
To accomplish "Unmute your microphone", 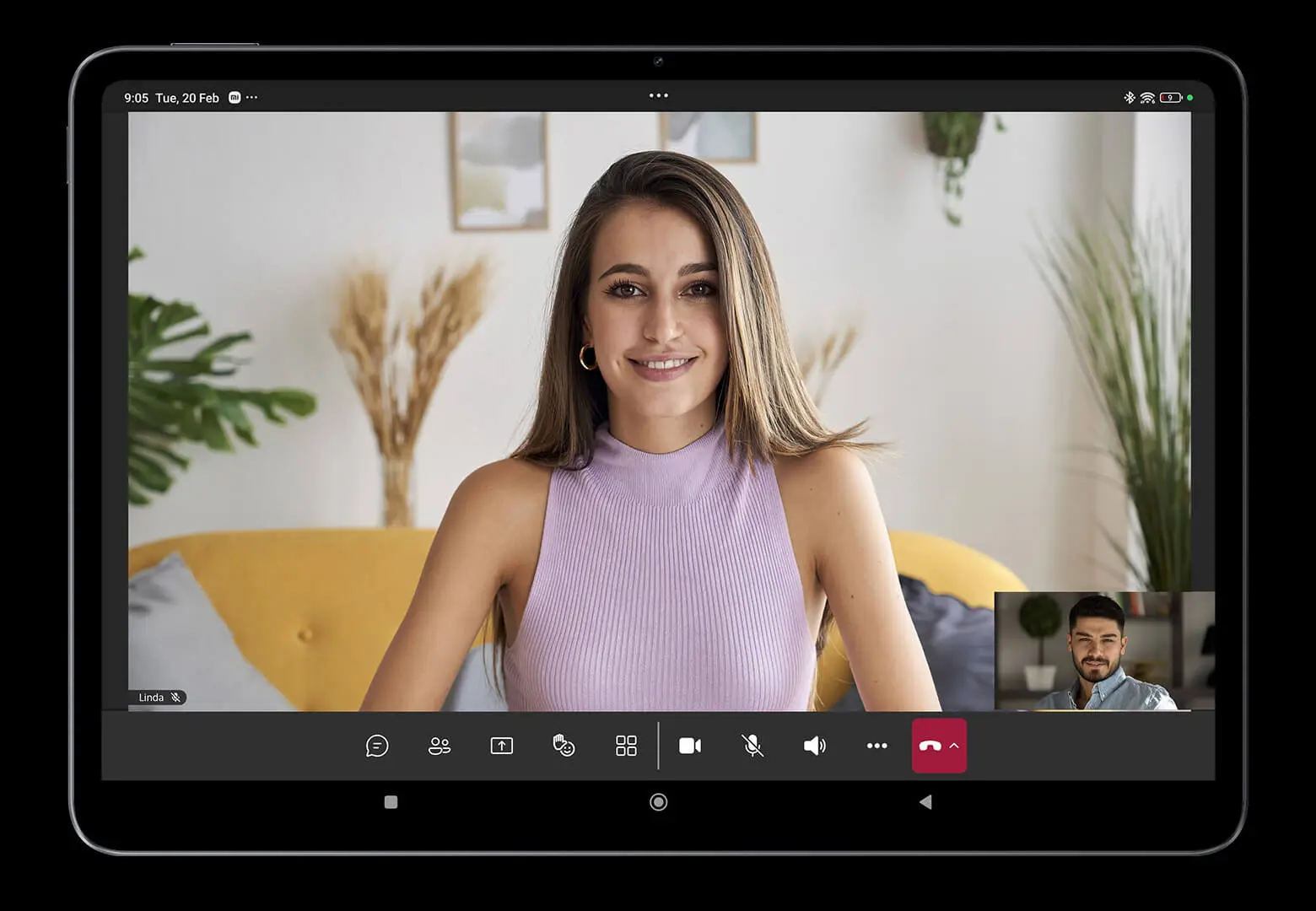I will pos(752,746).
